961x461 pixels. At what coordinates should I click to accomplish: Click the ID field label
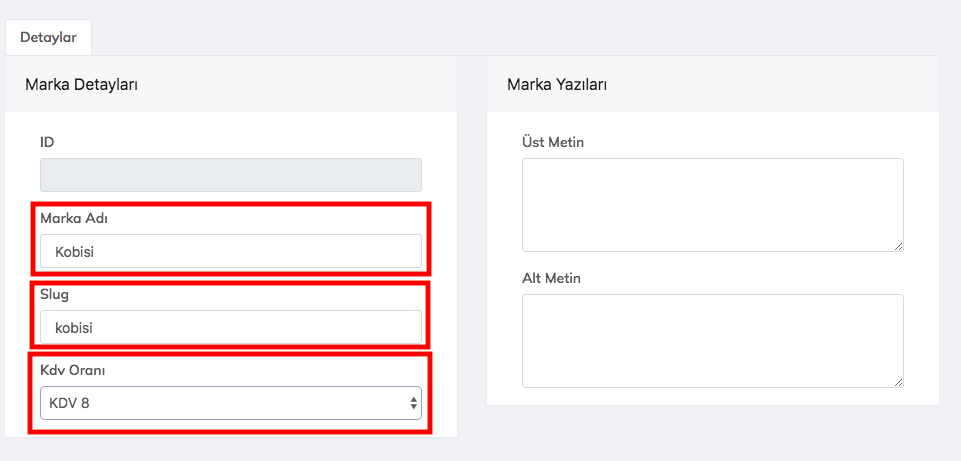point(47,142)
